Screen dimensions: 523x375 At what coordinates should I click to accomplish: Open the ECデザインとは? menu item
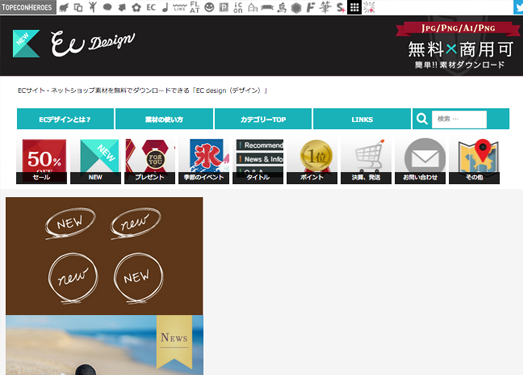(65, 119)
